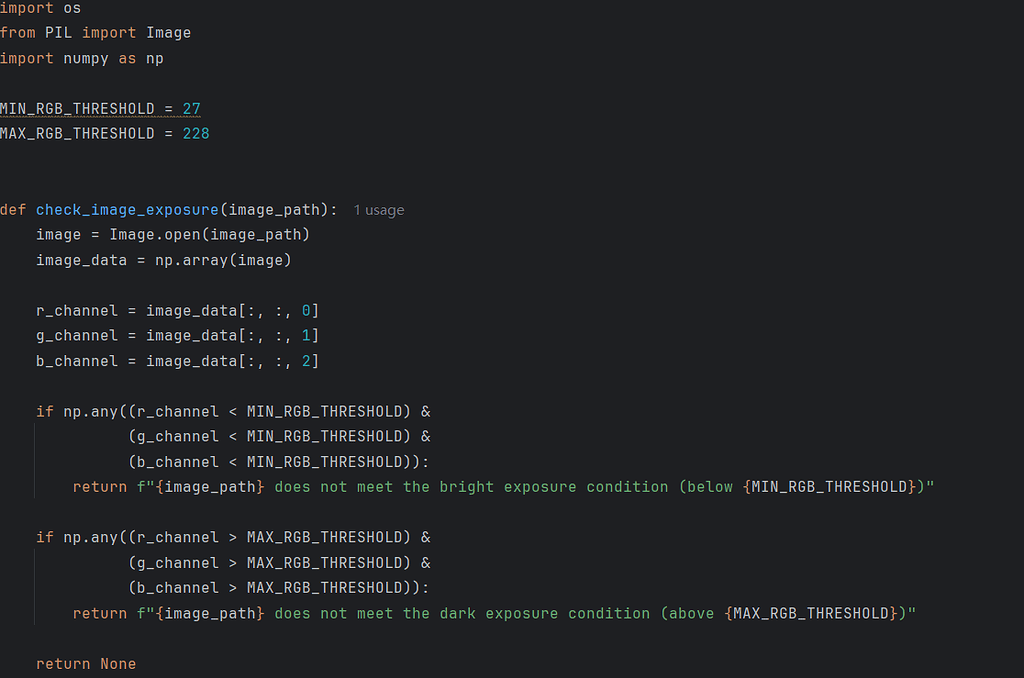
Task: Click the 'return None' statement
Action: [86, 664]
